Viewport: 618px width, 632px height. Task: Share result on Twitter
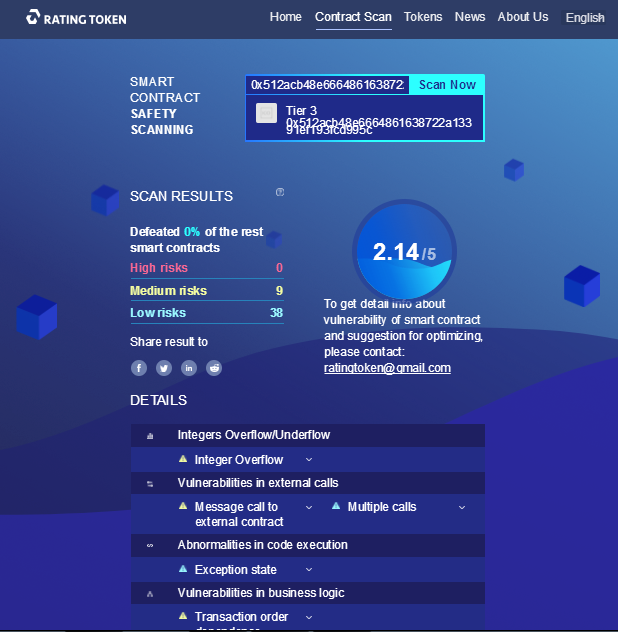pos(164,368)
